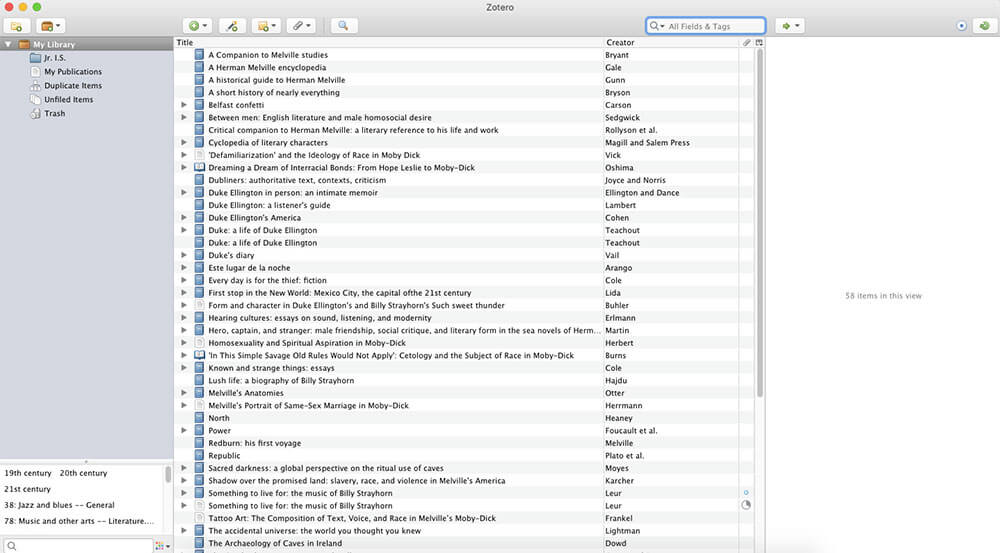This screenshot has width=1000, height=553.
Task: Click the sync status circle icon
Action: coord(961,26)
